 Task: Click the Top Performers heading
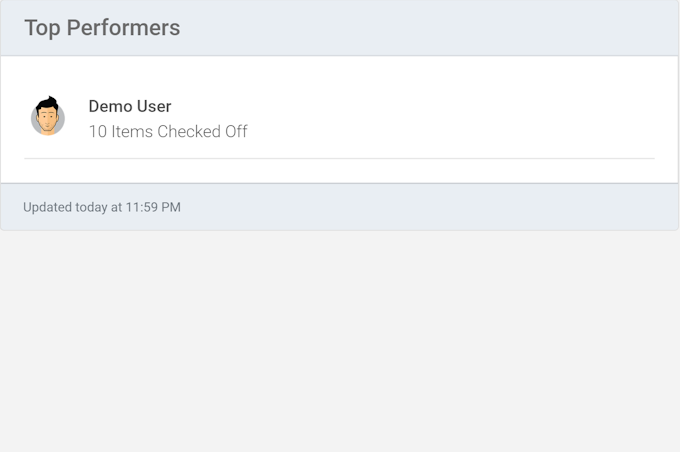tap(102, 28)
